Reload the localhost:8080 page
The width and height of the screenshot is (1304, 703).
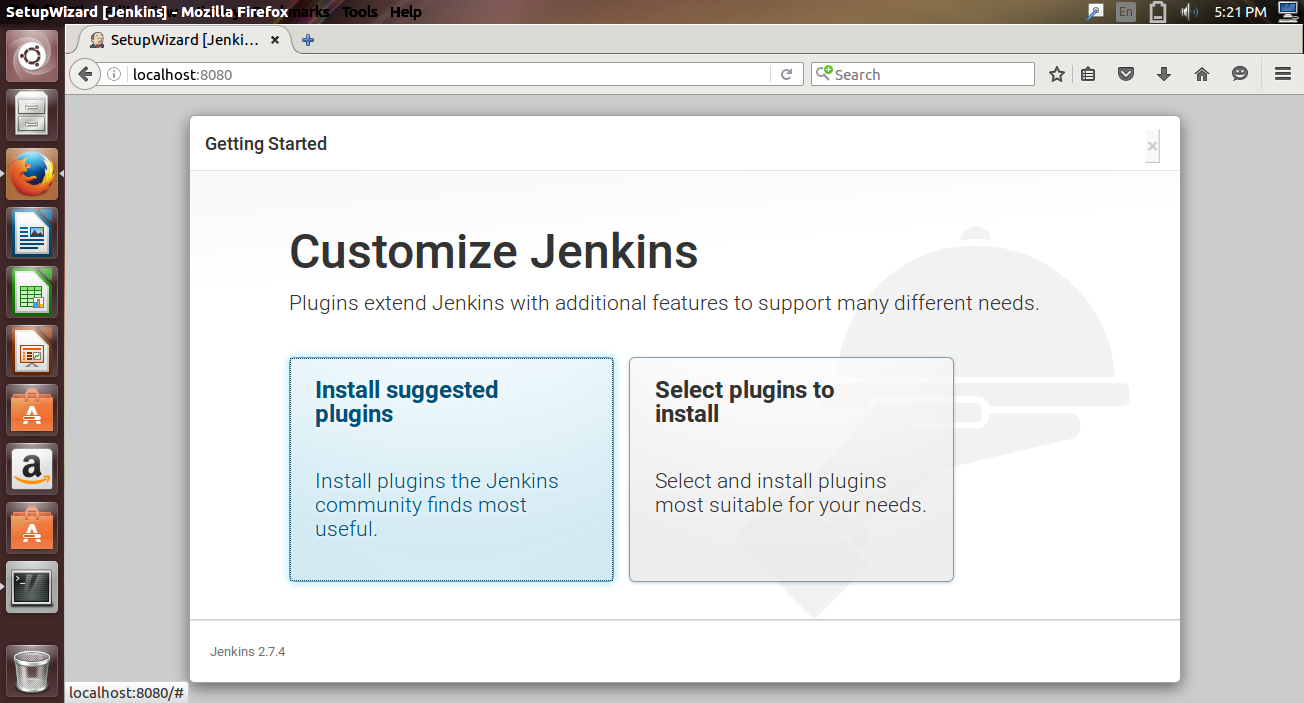tap(788, 73)
